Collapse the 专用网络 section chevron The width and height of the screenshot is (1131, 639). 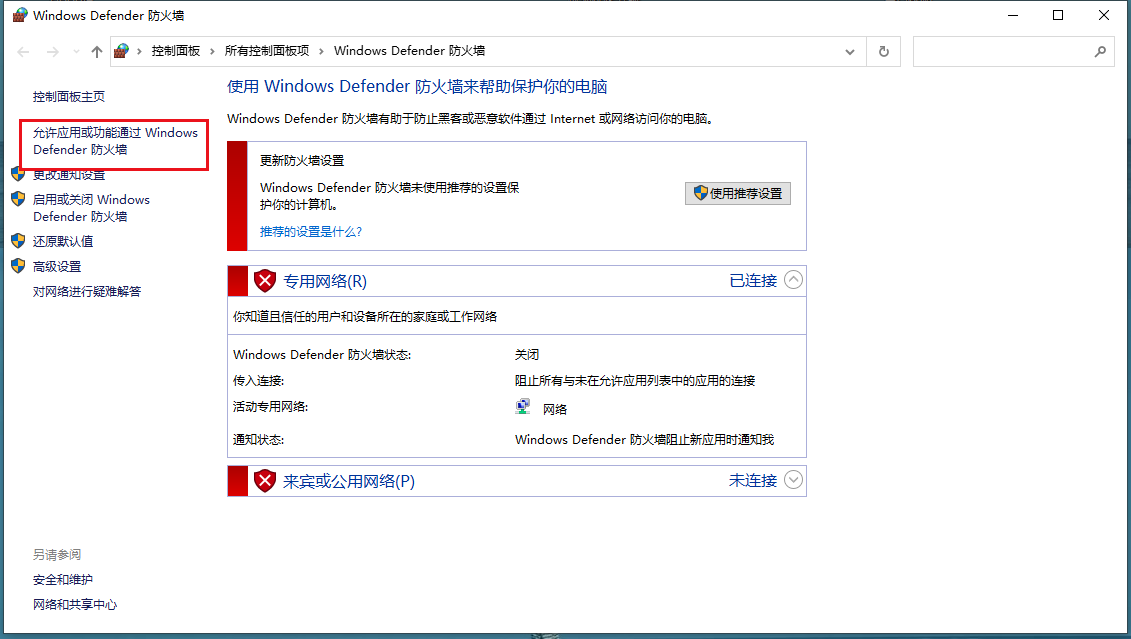(x=793, y=280)
